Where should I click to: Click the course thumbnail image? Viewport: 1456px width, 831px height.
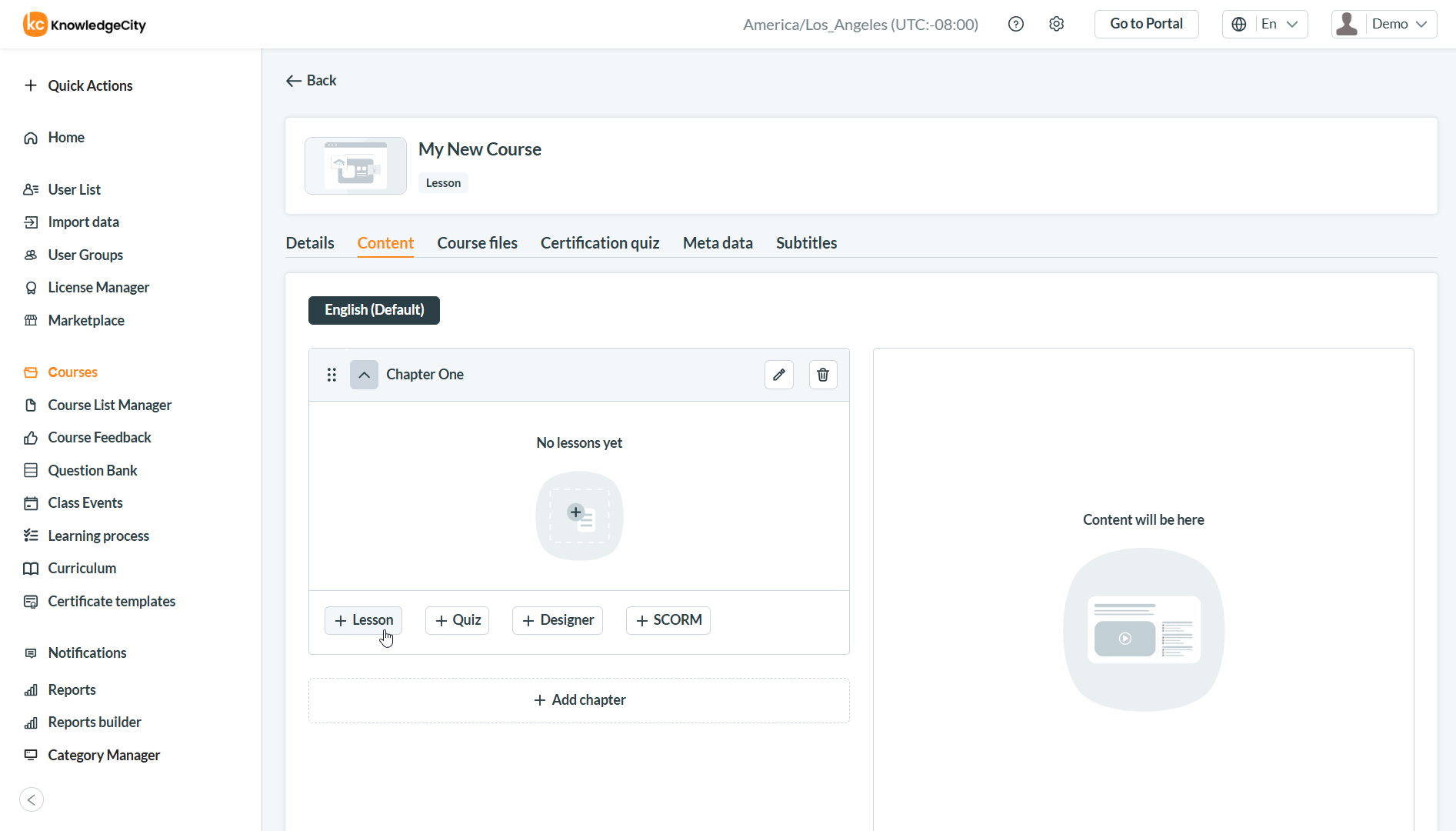pyautogui.click(x=355, y=166)
